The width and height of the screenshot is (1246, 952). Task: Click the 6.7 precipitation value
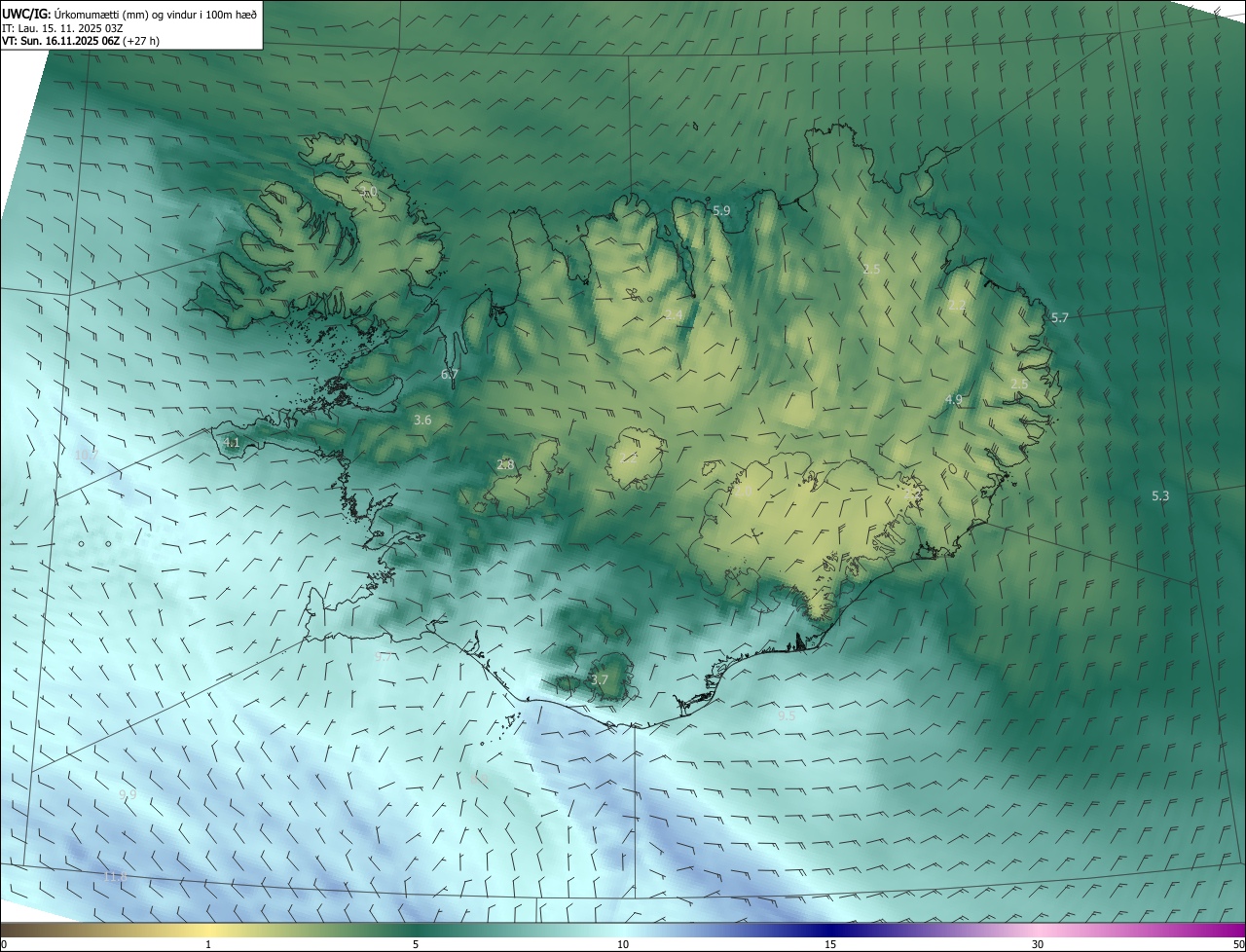[449, 374]
